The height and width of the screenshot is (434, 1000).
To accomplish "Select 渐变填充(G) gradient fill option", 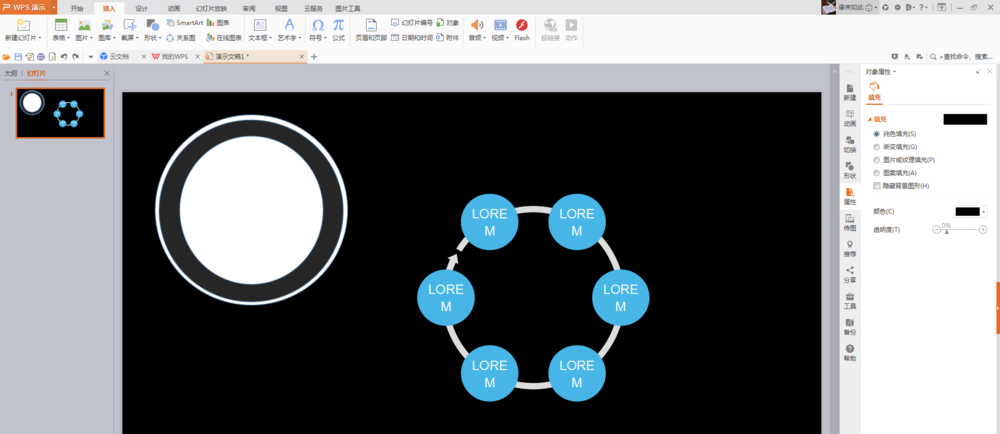I will click(x=877, y=147).
